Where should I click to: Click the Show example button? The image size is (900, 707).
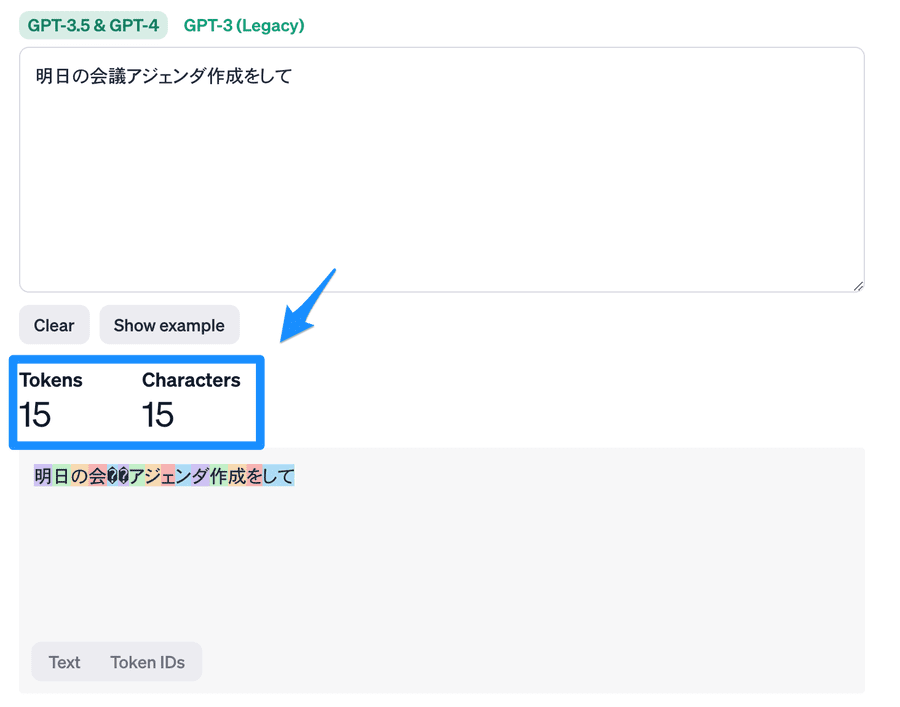(x=169, y=325)
